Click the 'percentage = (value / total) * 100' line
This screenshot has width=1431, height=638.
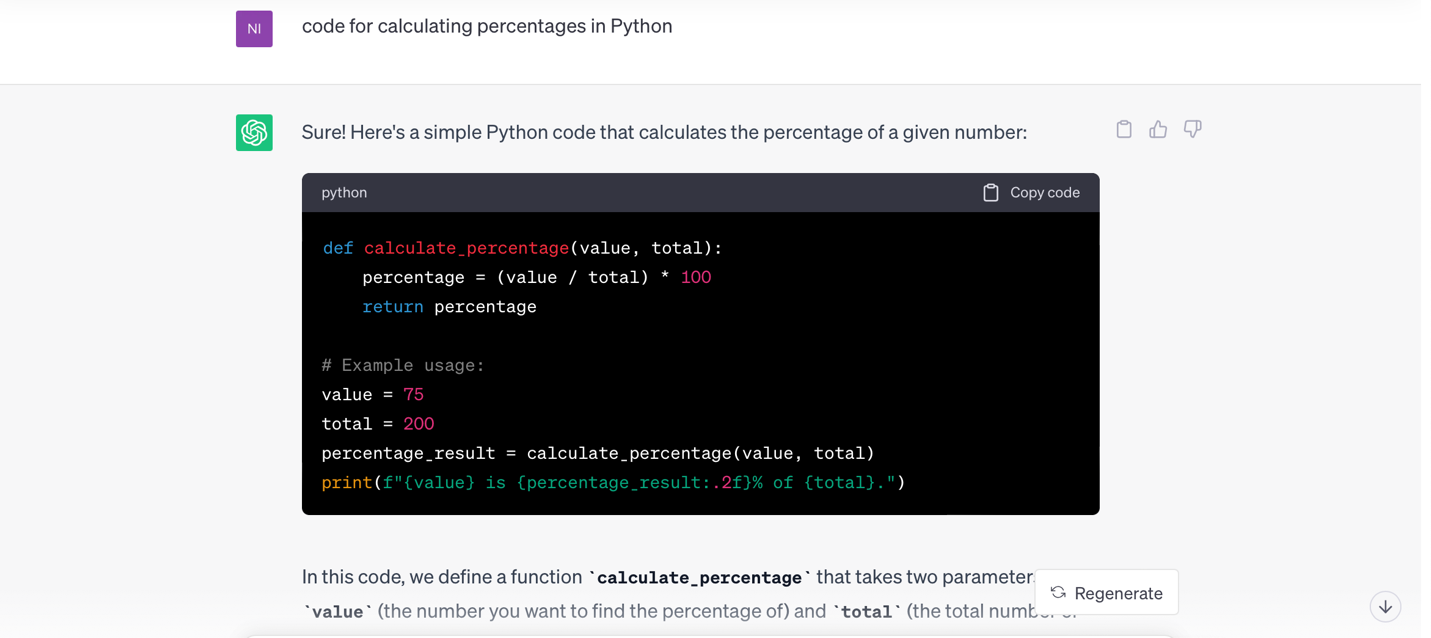(537, 277)
